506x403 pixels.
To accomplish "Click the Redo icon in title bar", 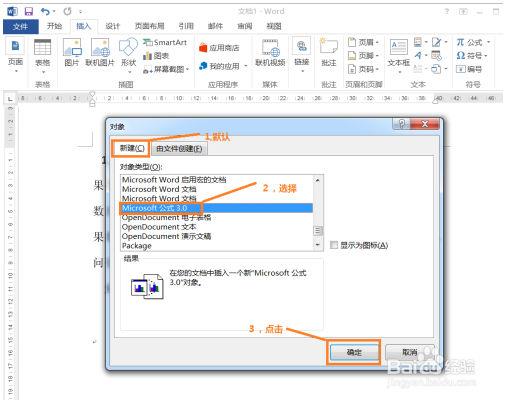I will (67, 11).
